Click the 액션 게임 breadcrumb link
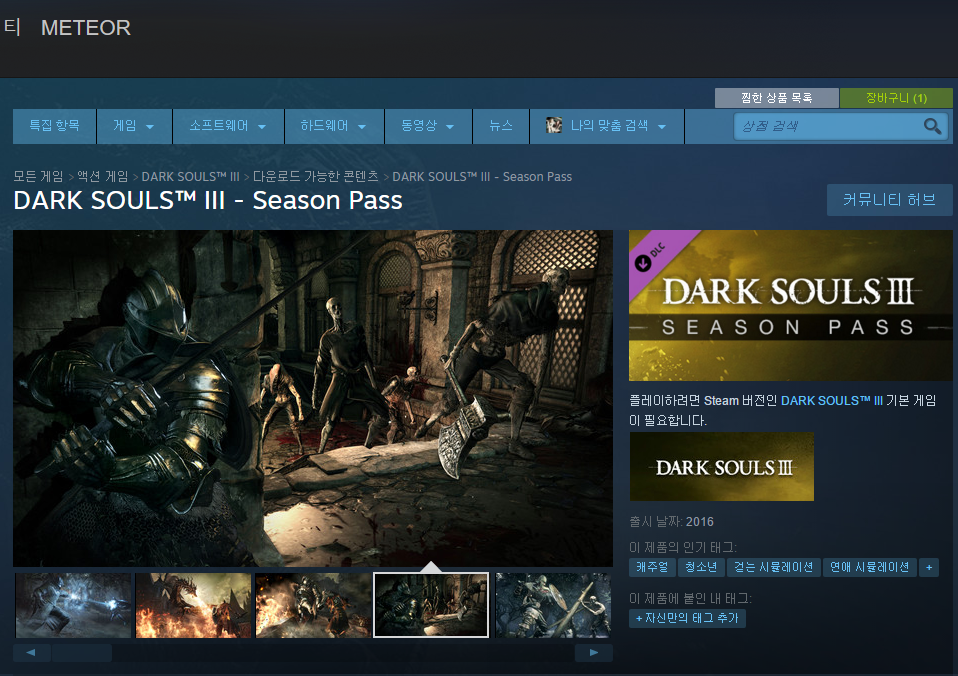 tap(103, 177)
